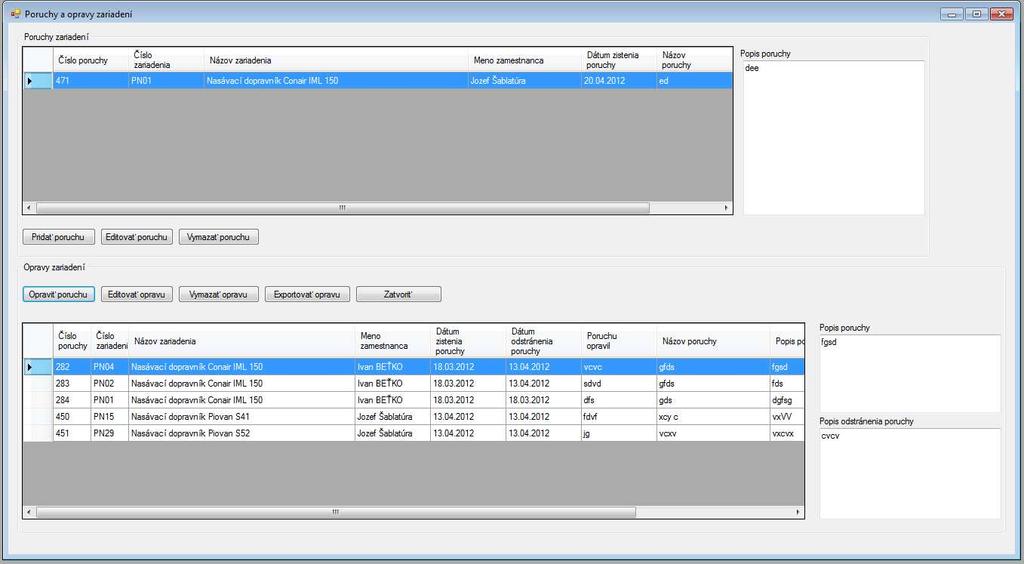Click left arrow of upper grid scrollbar
The width and height of the screenshot is (1024, 564).
[29, 208]
